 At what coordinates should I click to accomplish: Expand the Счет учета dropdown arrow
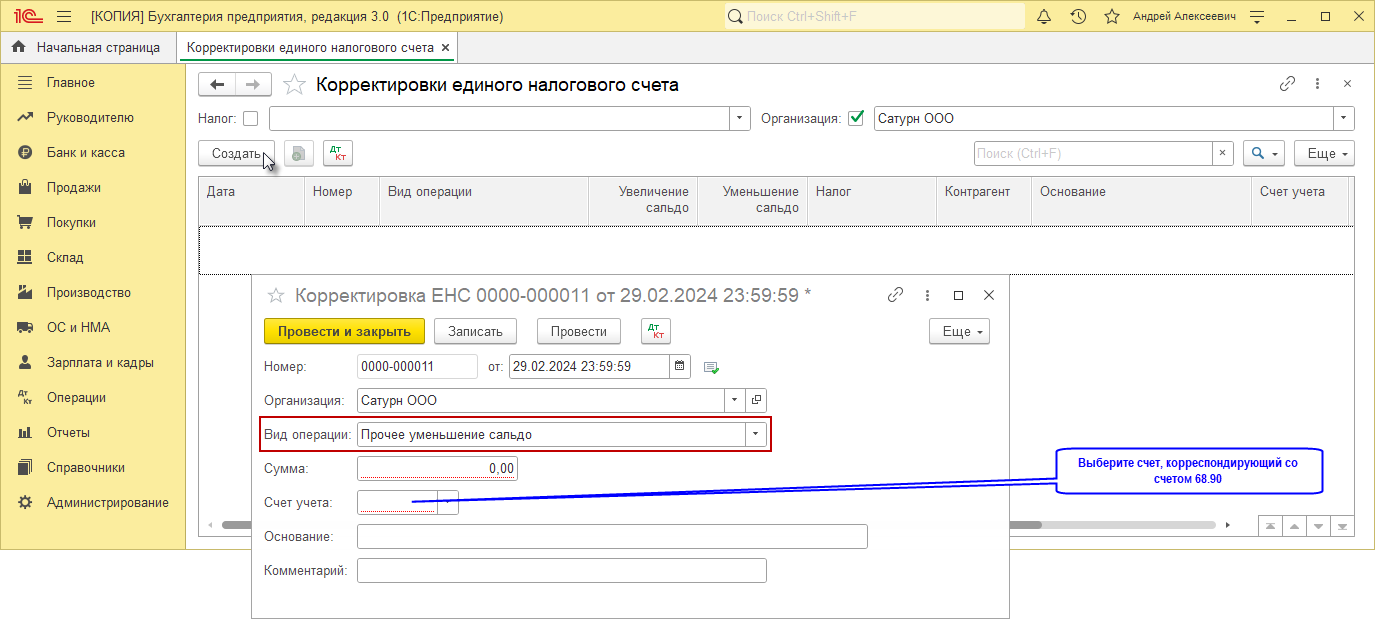coord(448,502)
